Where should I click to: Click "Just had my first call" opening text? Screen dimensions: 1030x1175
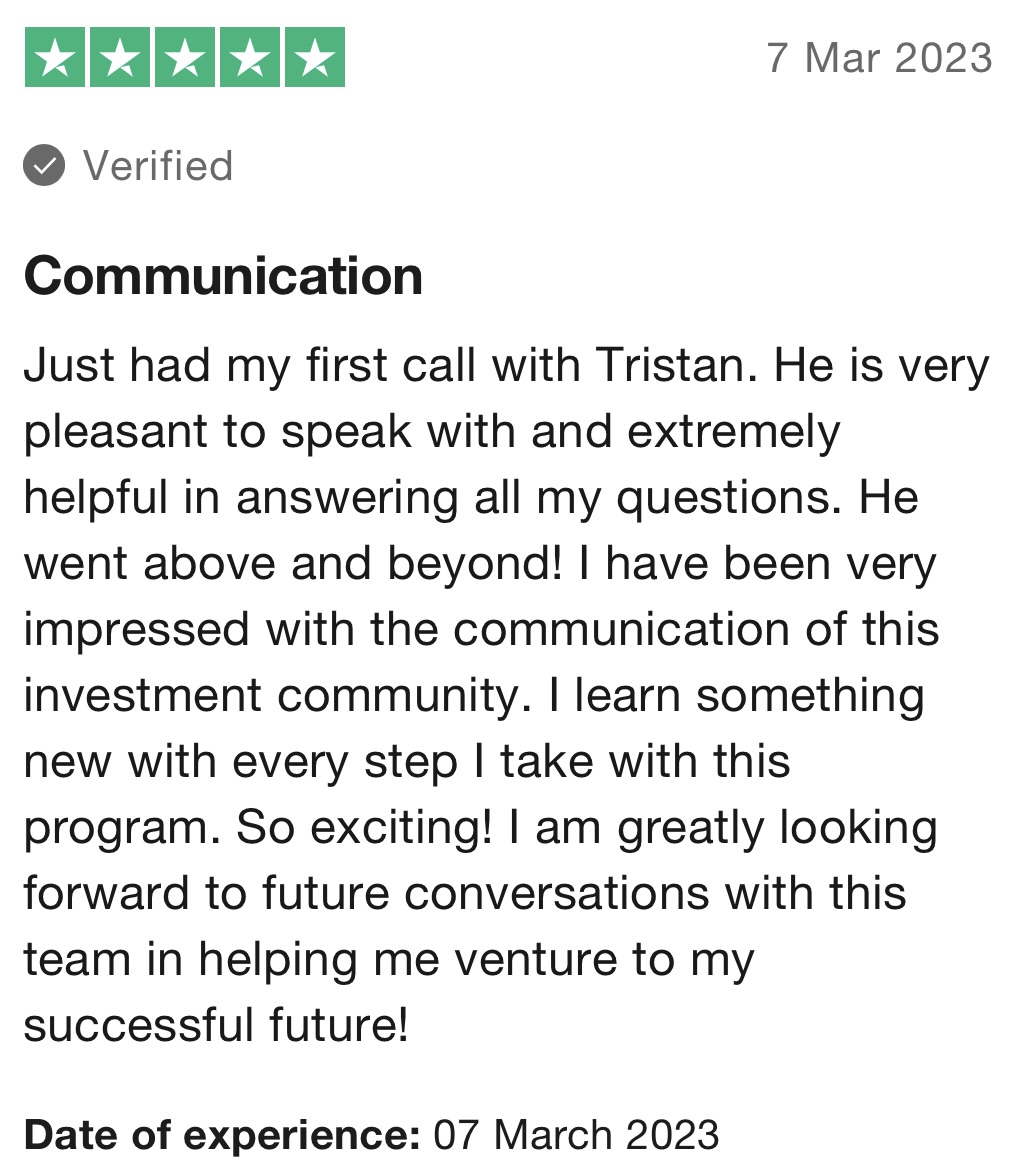click(228, 366)
